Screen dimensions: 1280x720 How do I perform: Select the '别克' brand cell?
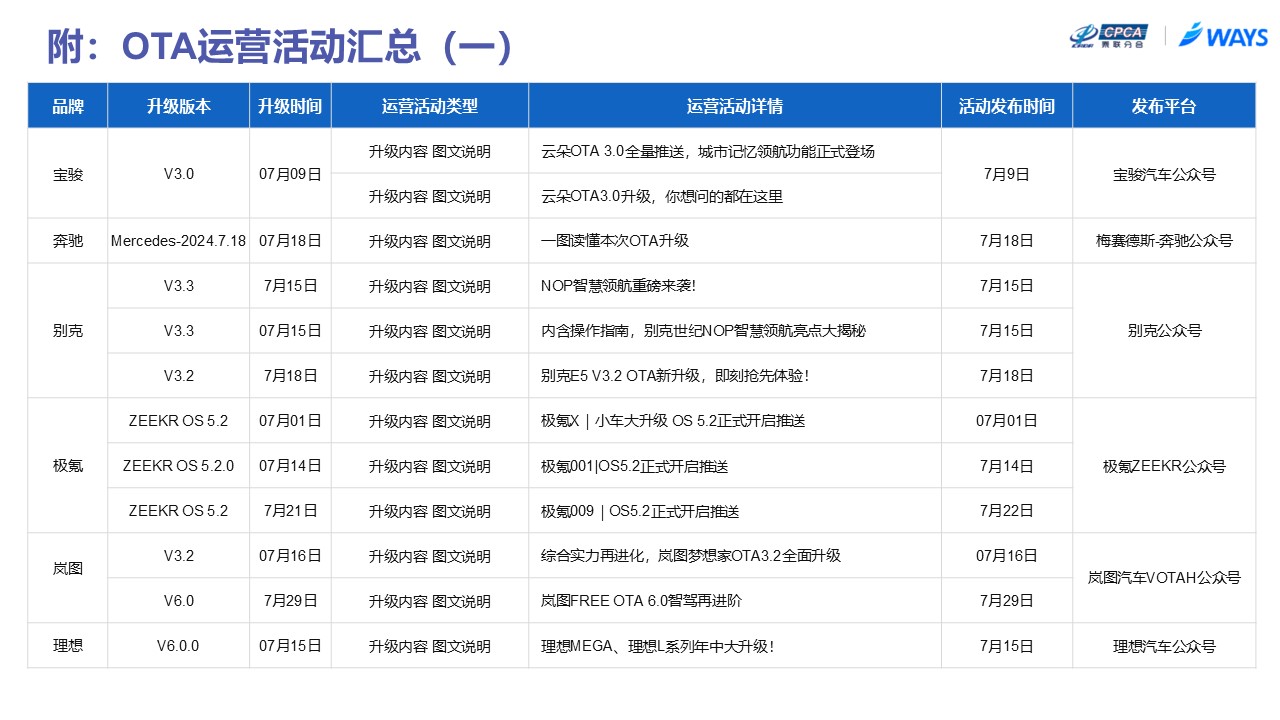click(x=68, y=331)
